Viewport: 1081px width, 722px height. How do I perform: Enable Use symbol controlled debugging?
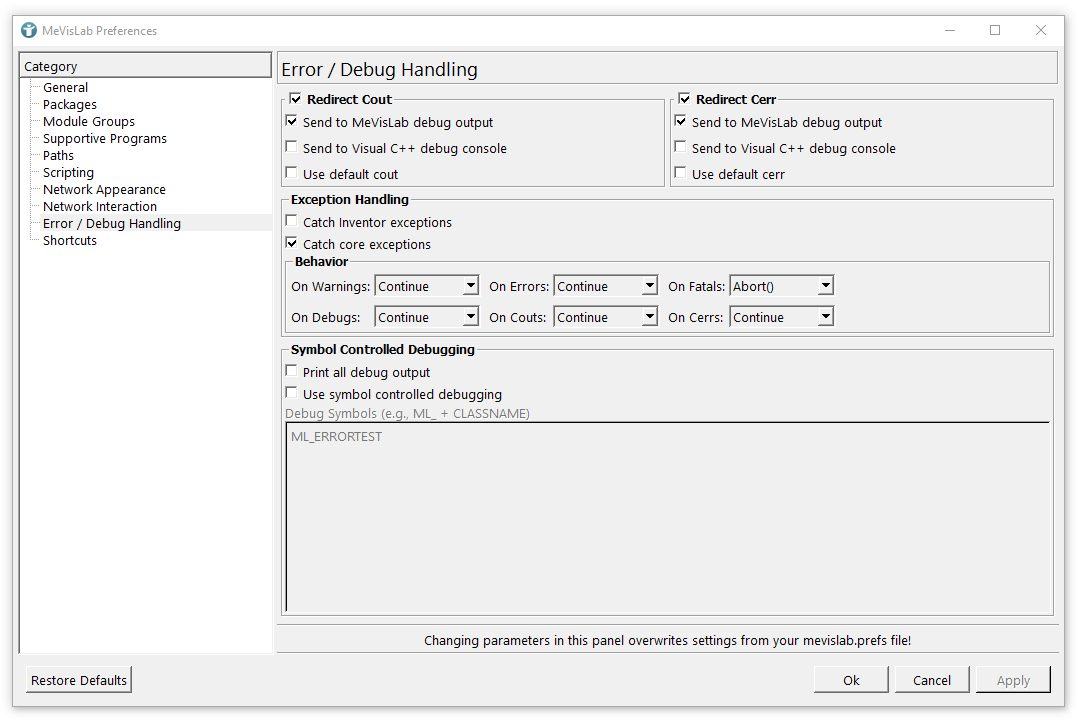click(292, 394)
